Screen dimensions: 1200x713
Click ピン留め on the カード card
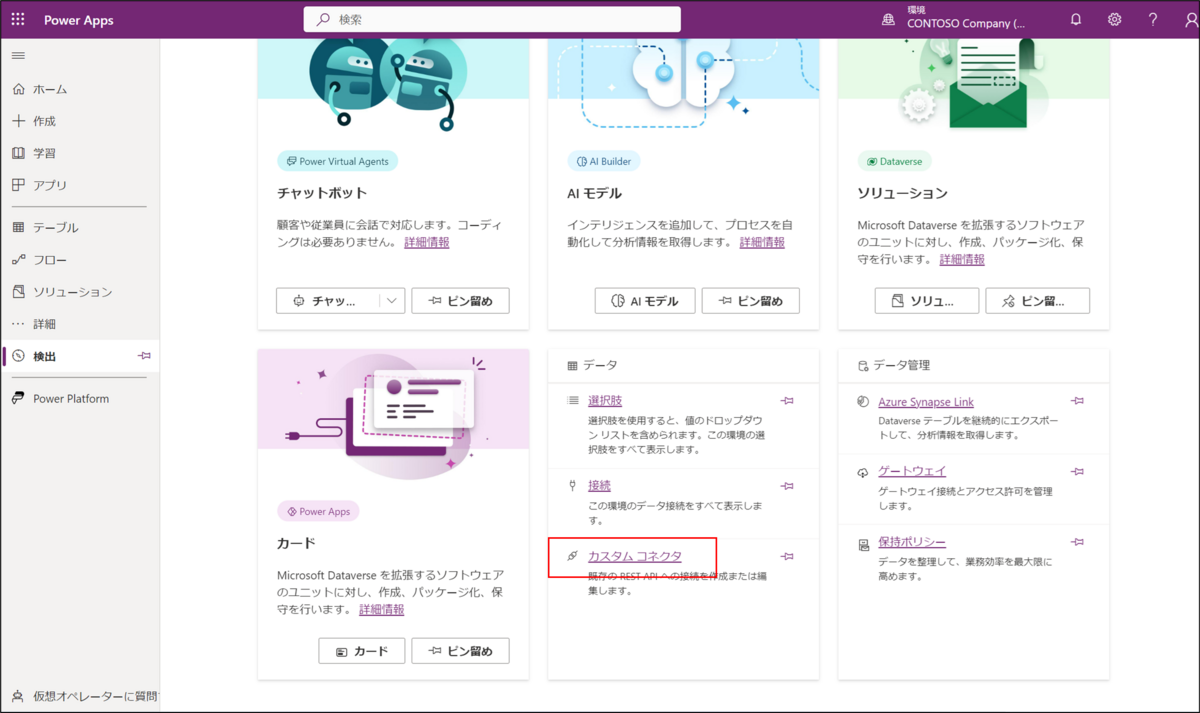pos(460,651)
